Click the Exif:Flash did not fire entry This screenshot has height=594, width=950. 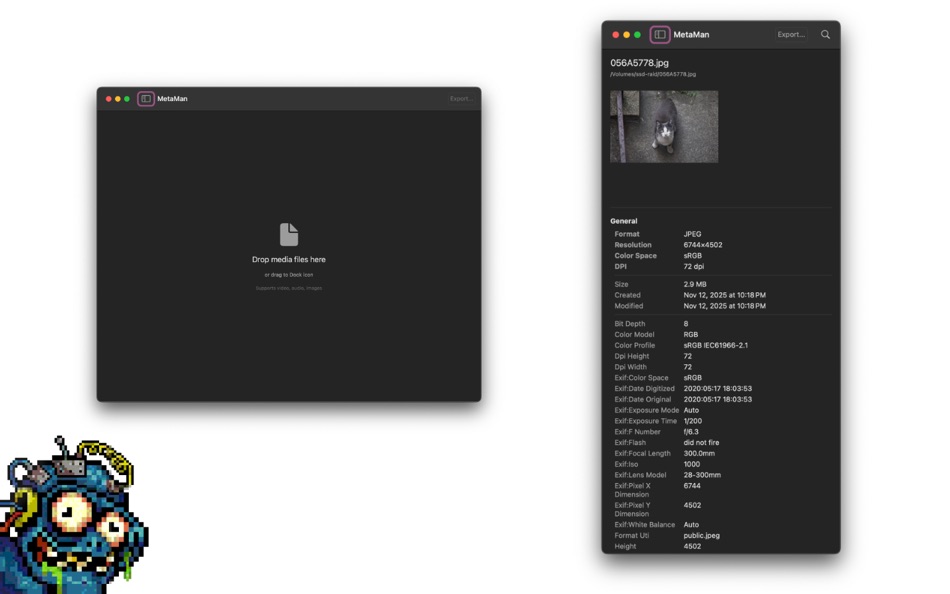coord(702,442)
